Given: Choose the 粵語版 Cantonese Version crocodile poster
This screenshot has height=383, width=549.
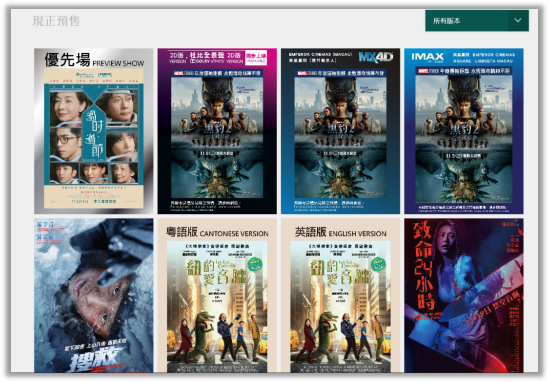Looking at the screenshot, I should point(217,295).
